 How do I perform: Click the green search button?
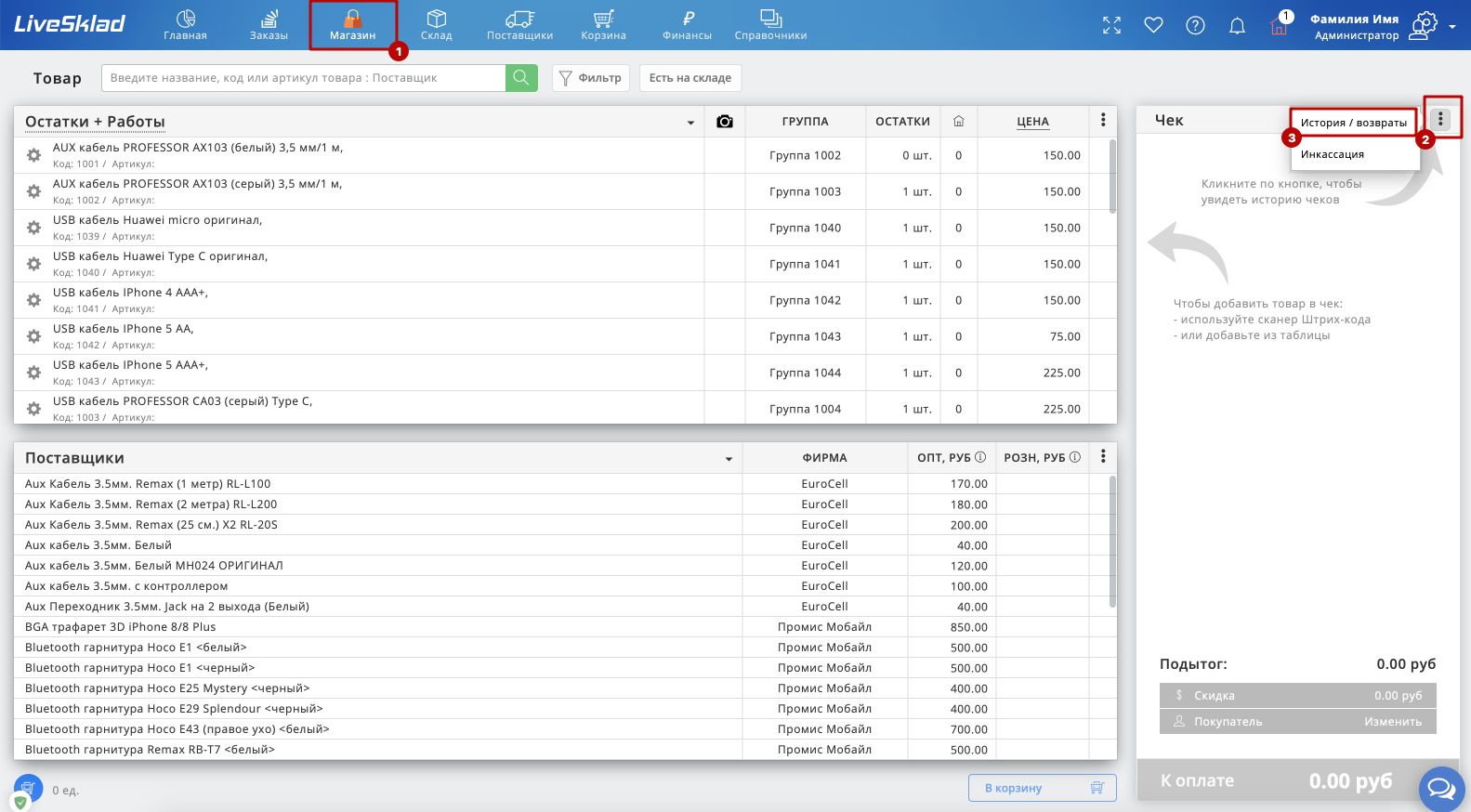point(521,78)
